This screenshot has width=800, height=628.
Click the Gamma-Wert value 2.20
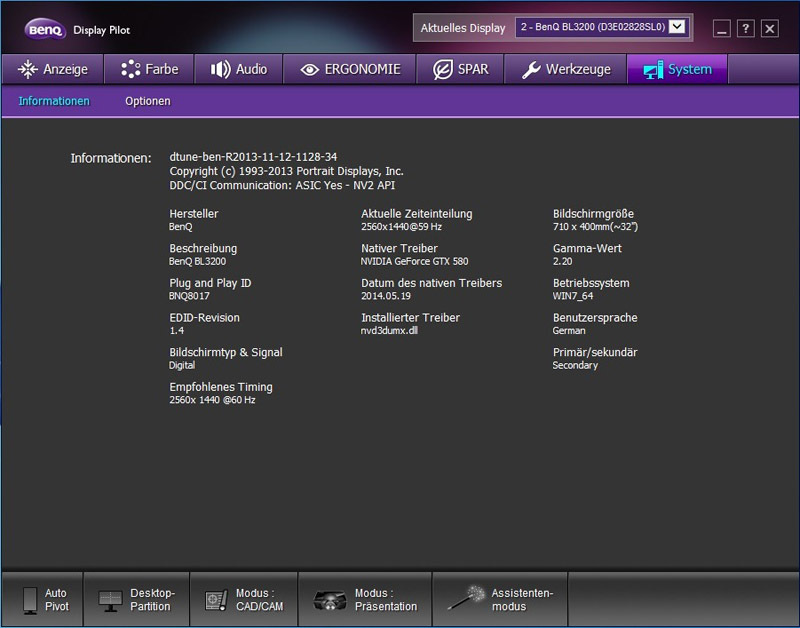pyautogui.click(x=563, y=261)
